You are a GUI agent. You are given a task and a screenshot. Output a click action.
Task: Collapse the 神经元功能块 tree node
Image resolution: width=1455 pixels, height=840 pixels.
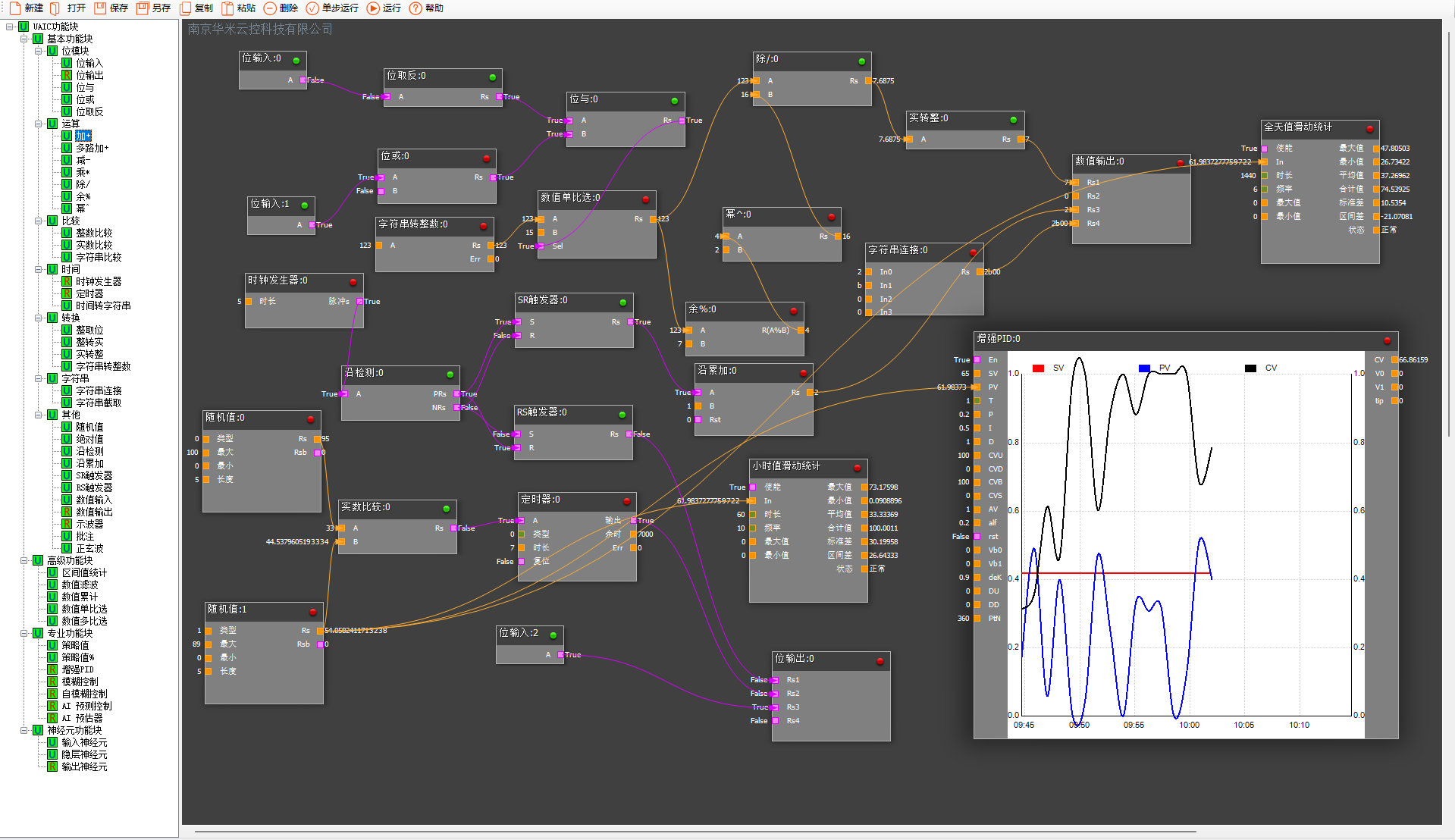click(x=24, y=730)
